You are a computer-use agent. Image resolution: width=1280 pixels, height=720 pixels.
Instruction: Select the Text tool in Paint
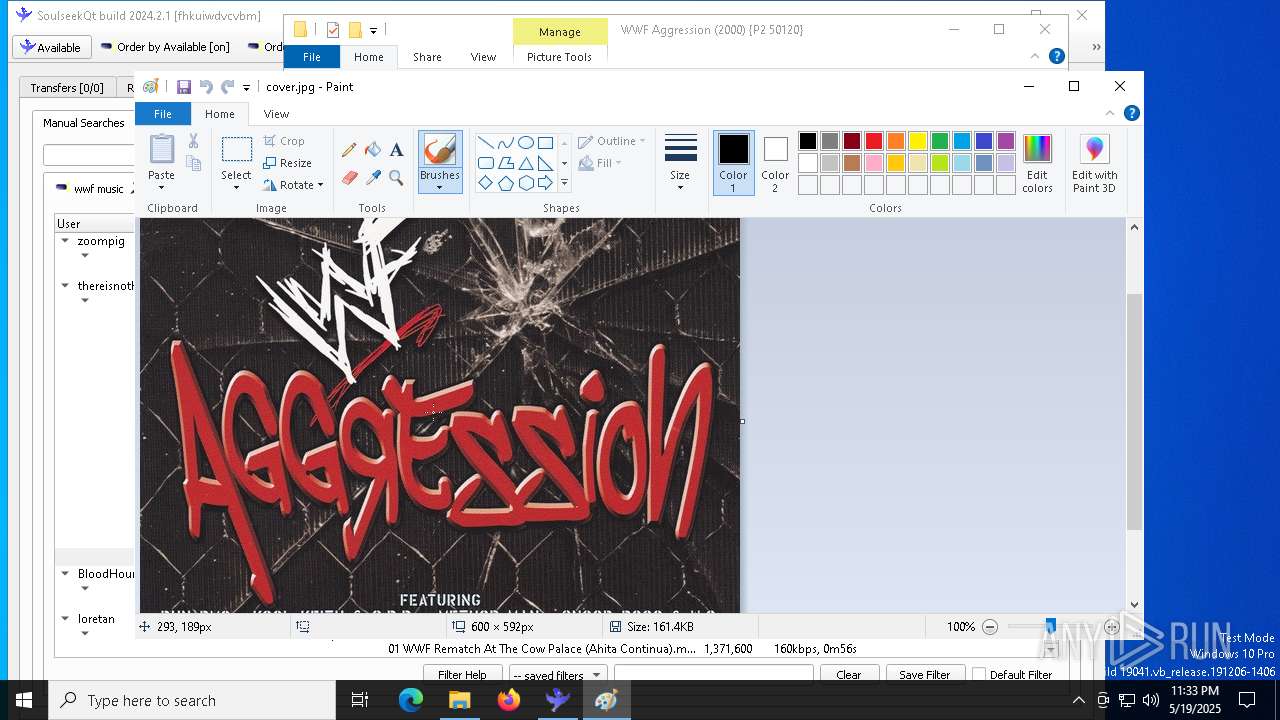click(x=397, y=150)
